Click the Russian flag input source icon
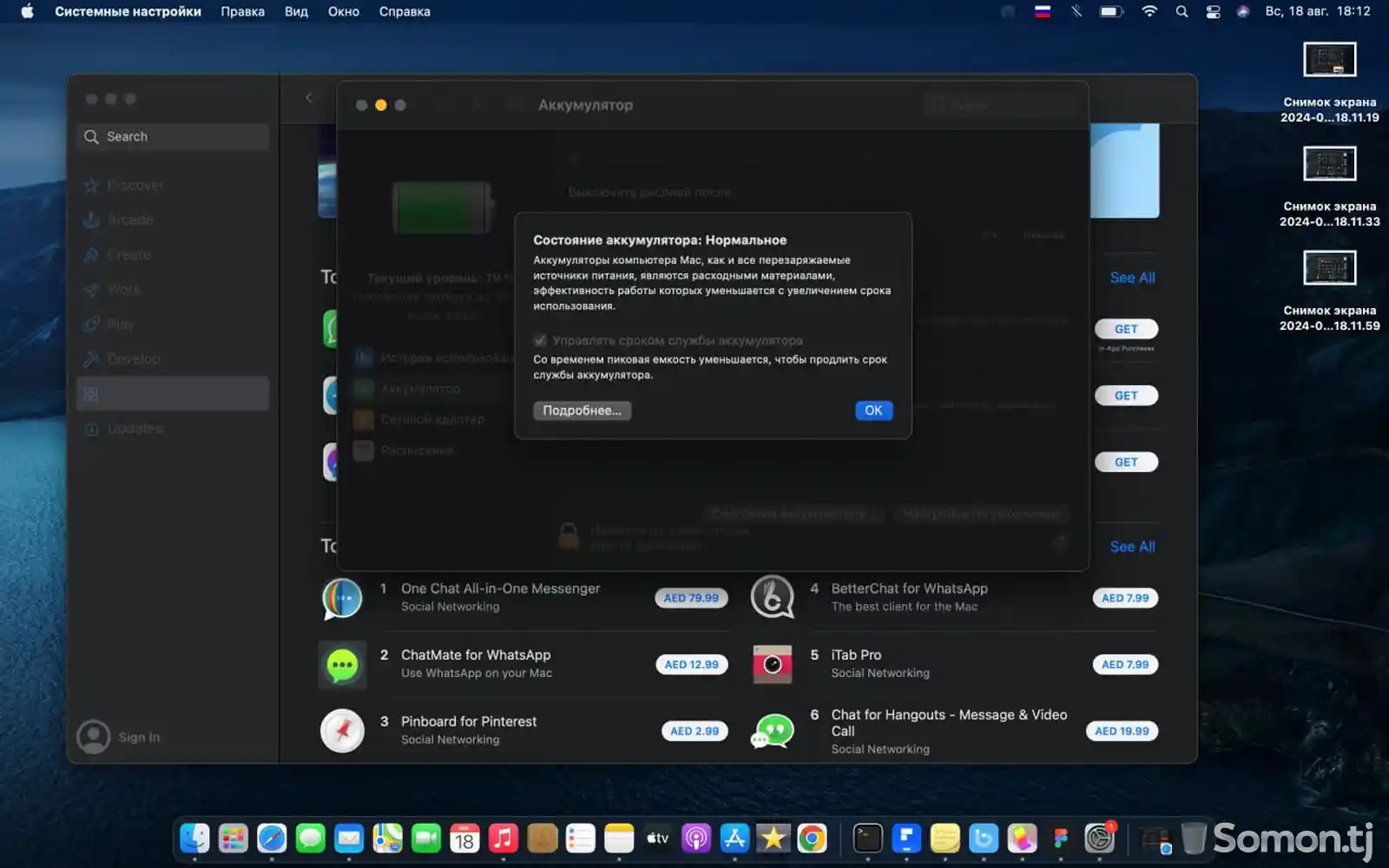Image resolution: width=1389 pixels, height=868 pixels. [1043, 11]
